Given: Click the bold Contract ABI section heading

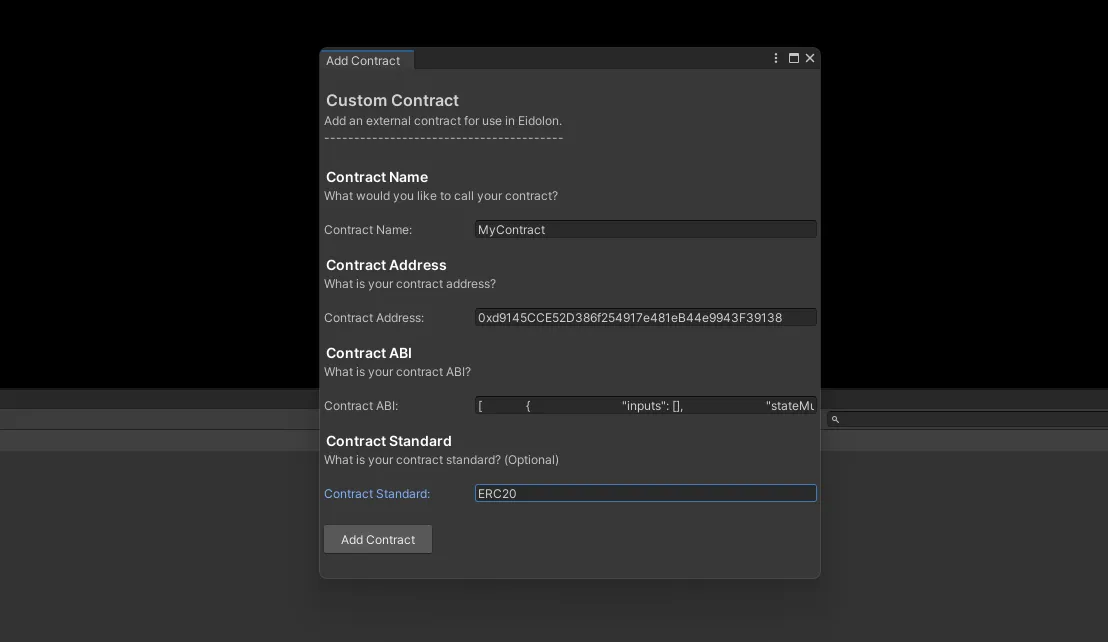Looking at the screenshot, I should click(x=368, y=353).
